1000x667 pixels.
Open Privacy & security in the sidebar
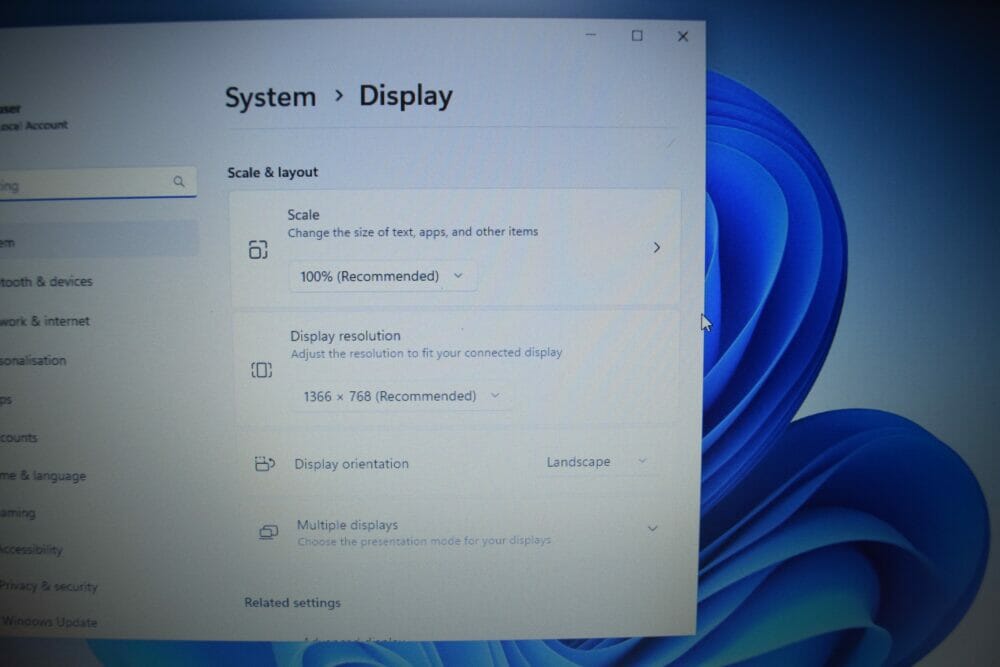(48, 586)
